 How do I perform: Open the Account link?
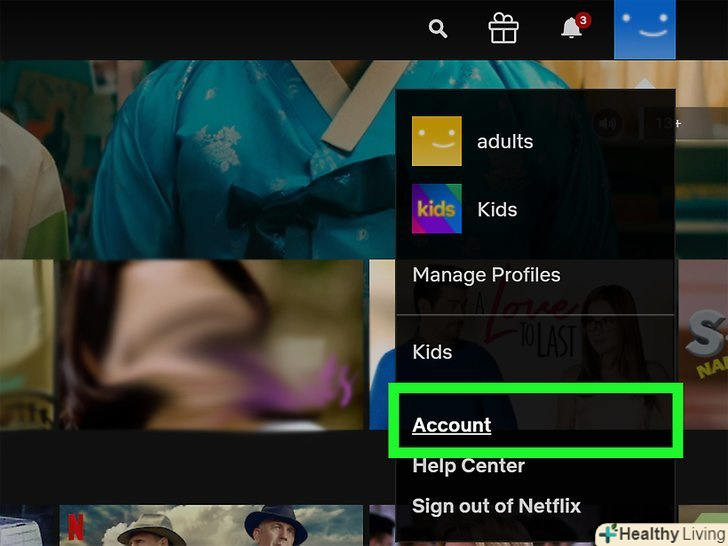[451, 425]
